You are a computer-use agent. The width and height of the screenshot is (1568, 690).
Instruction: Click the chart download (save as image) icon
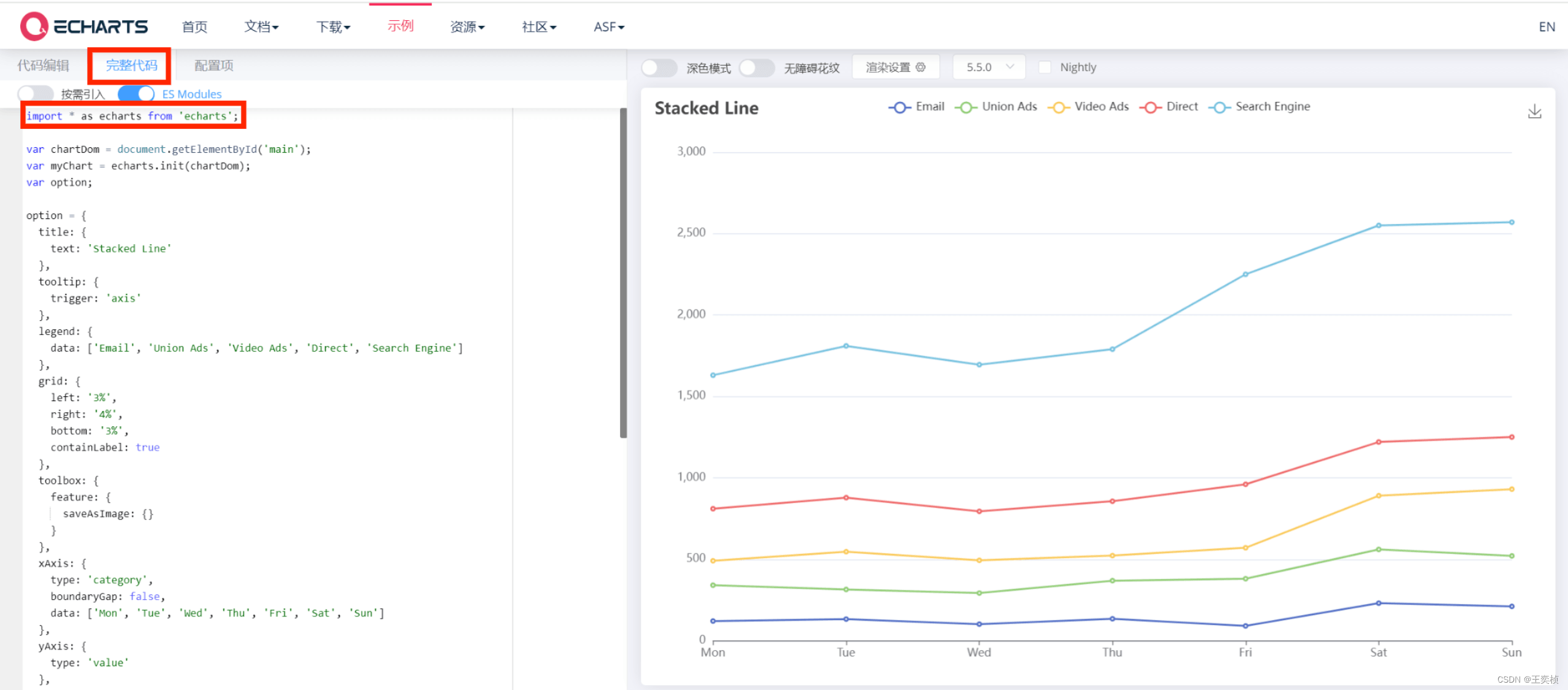point(1535,111)
